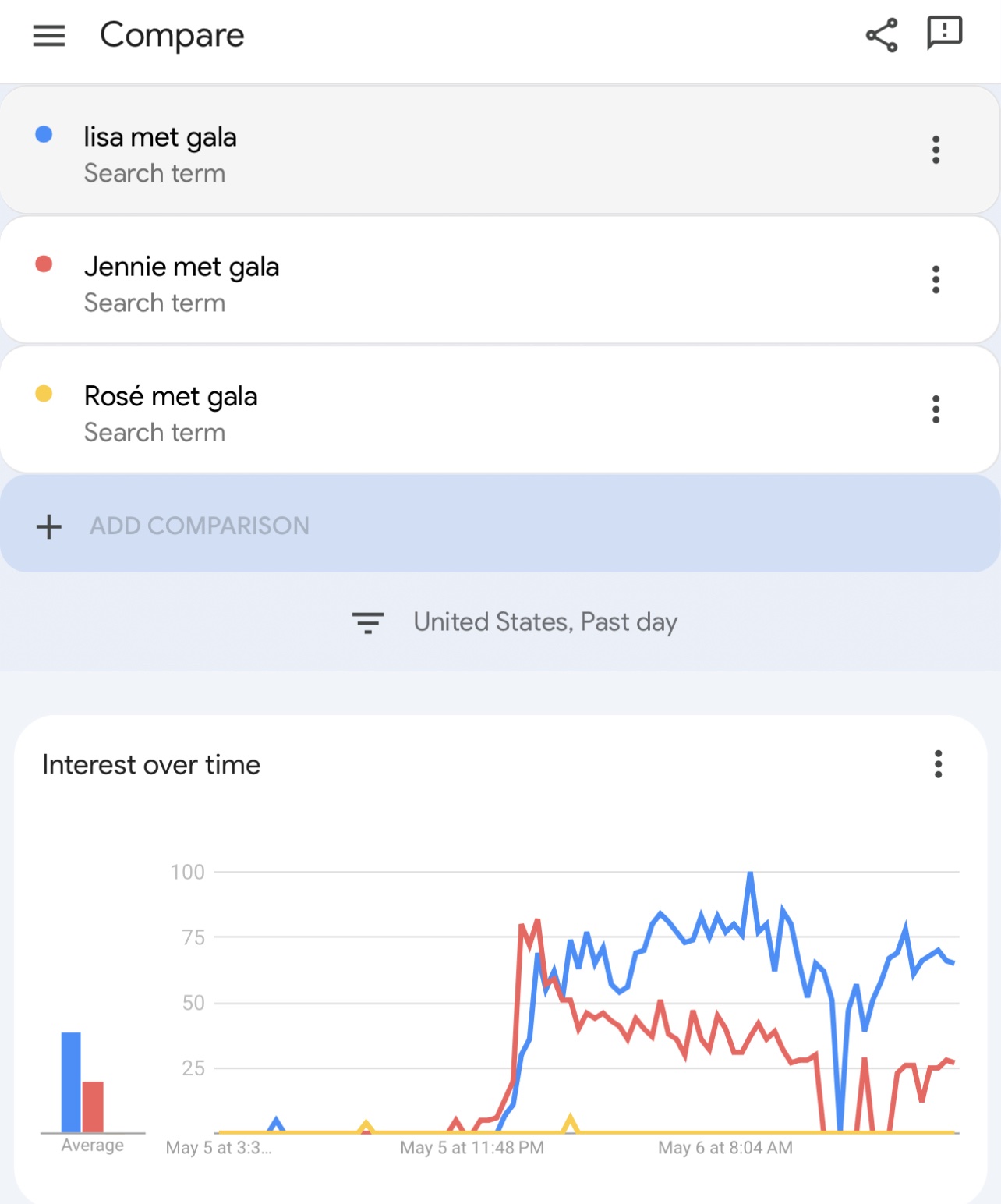1001x1204 pixels.
Task: Click the plus icon to add comparison
Action: 49,526
